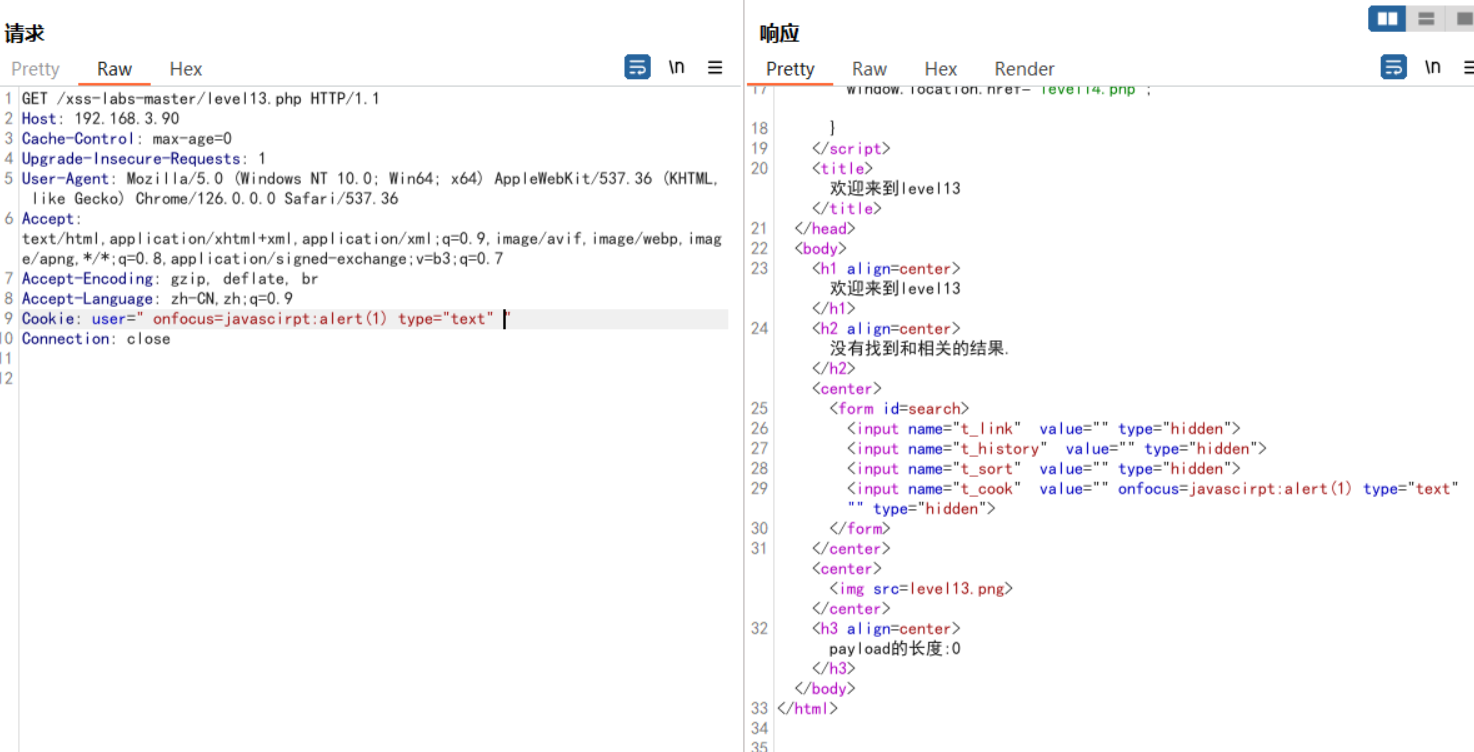The image size is (1474, 752).
Task: Click the t_history hidden input line
Action: 1056,449
